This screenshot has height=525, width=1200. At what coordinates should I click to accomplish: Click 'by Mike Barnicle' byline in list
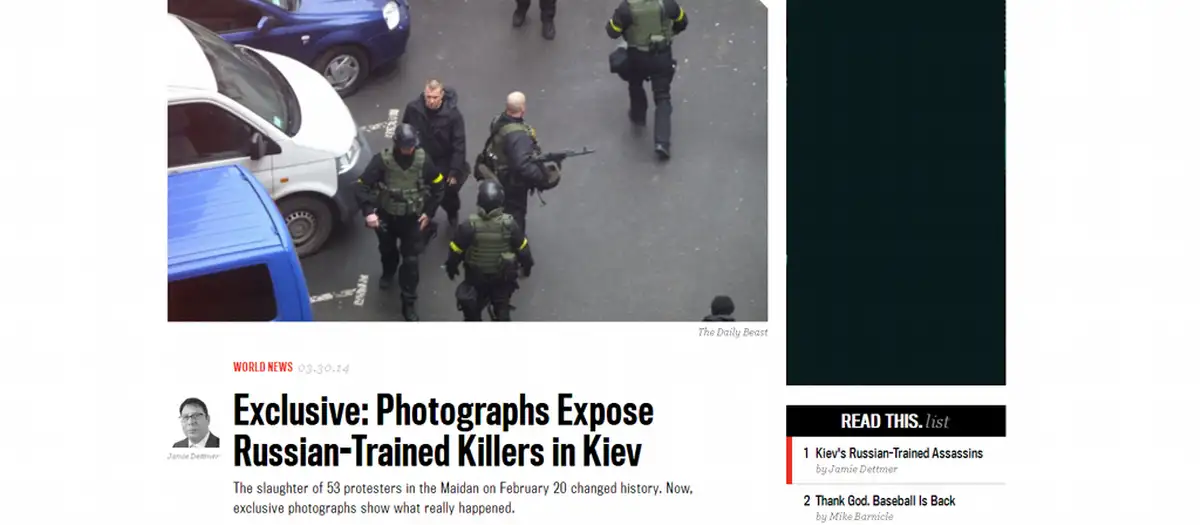pos(854,516)
